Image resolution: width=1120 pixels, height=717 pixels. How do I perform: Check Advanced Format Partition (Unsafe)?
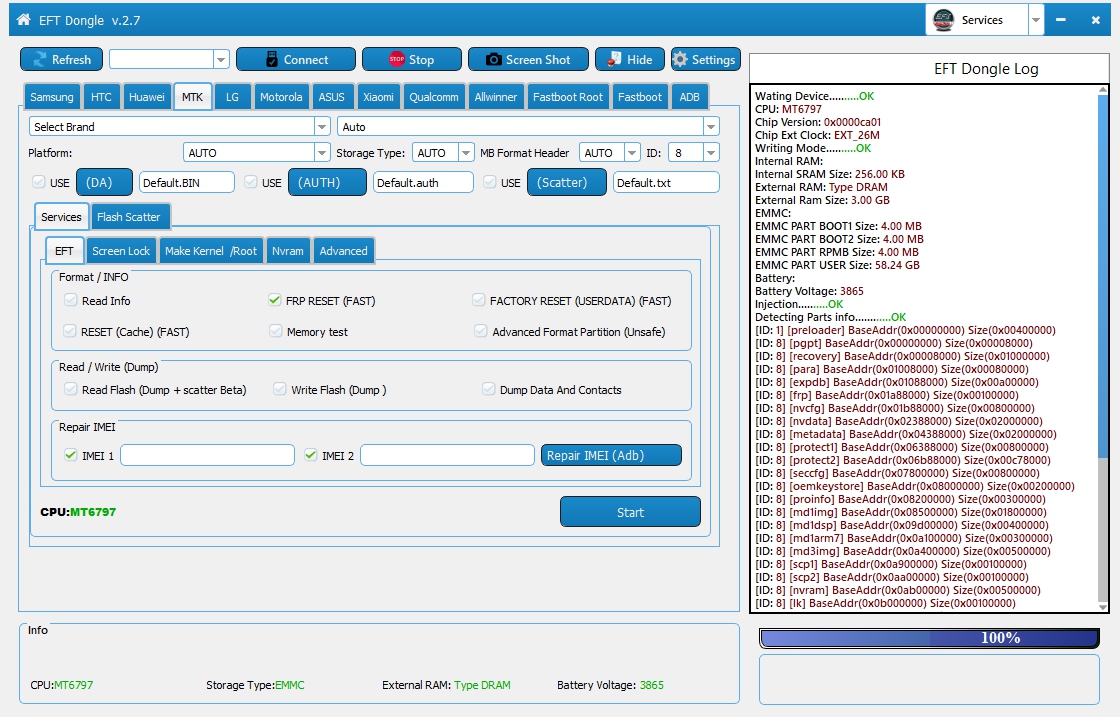481,331
